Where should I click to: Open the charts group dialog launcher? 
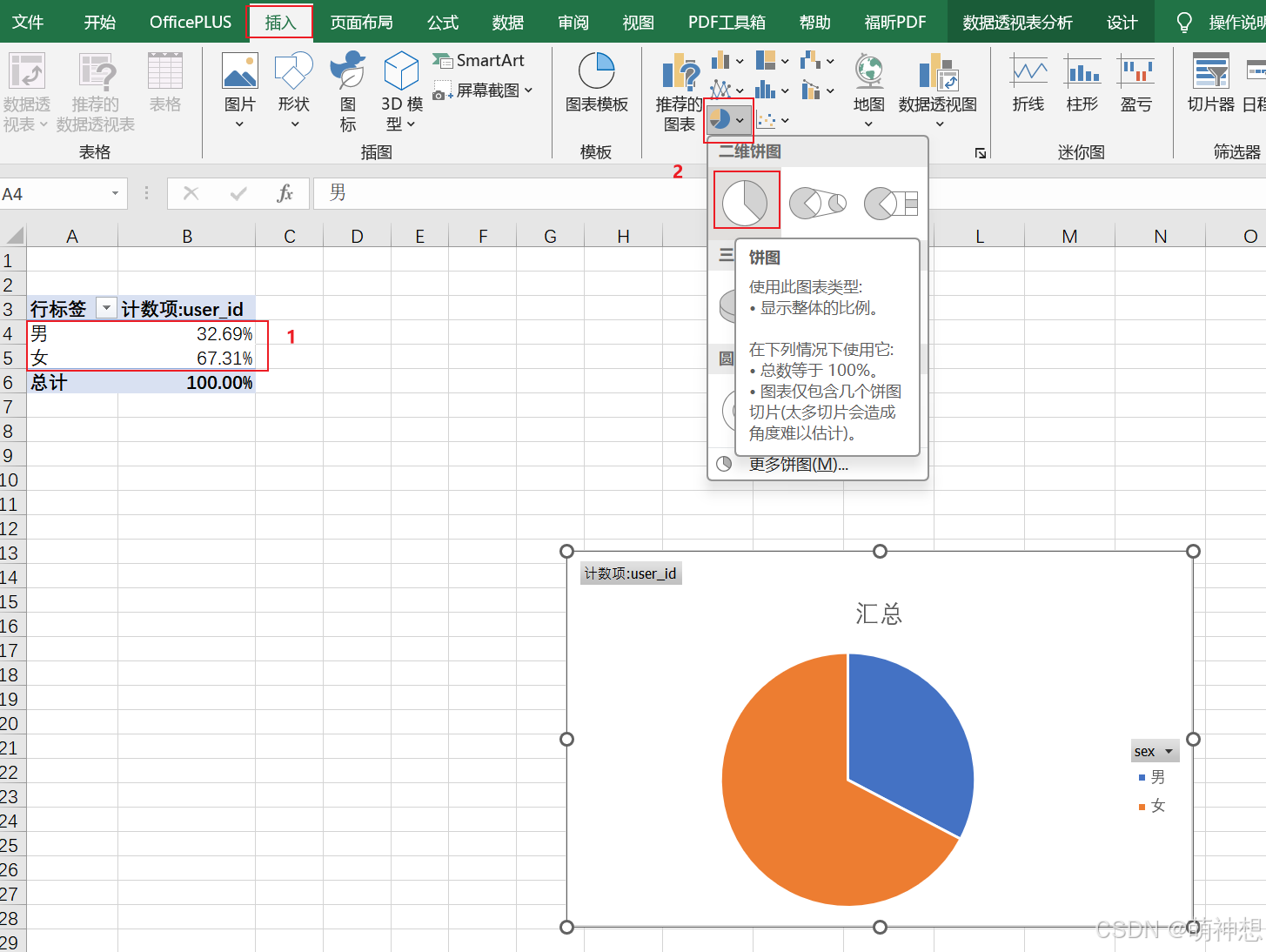point(981,153)
